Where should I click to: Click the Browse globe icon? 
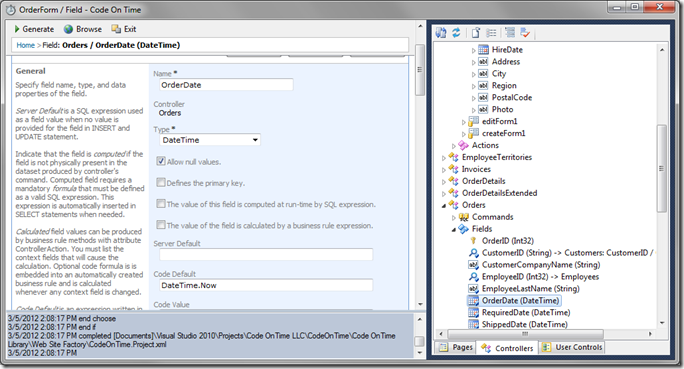click(x=68, y=29)
